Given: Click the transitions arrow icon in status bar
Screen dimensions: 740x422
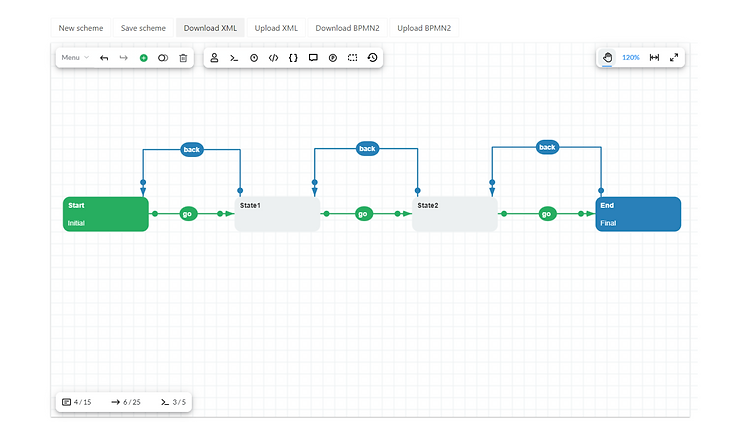Looking at the screenshot, I should 116,402.
